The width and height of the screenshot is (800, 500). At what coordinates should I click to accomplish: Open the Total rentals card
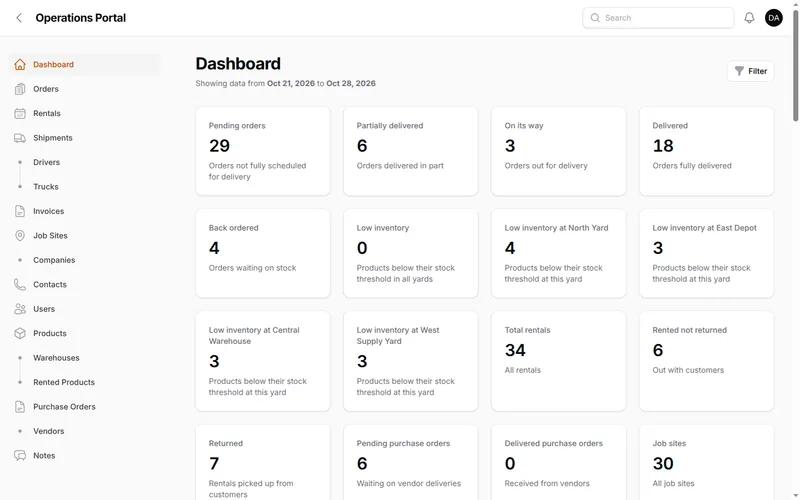point(559,361)
